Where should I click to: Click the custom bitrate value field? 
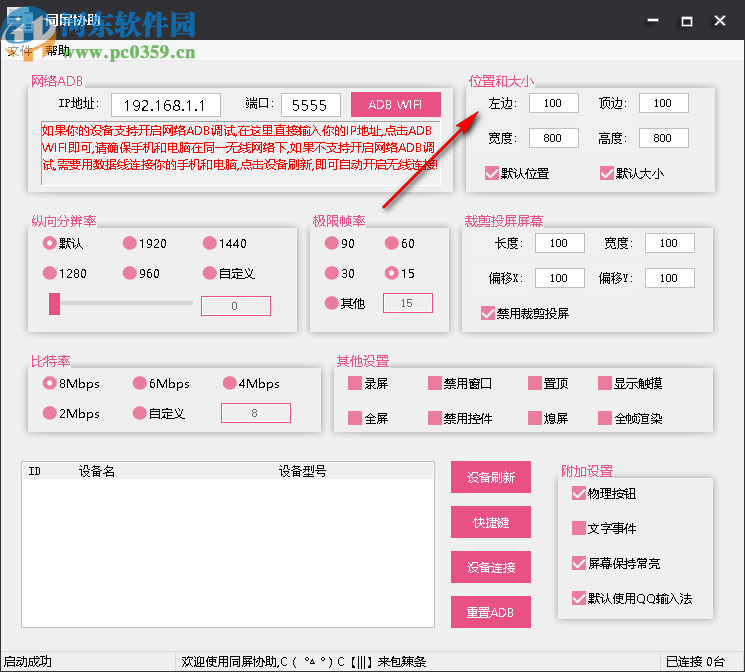pyautogui.click(x=256, y=413)
